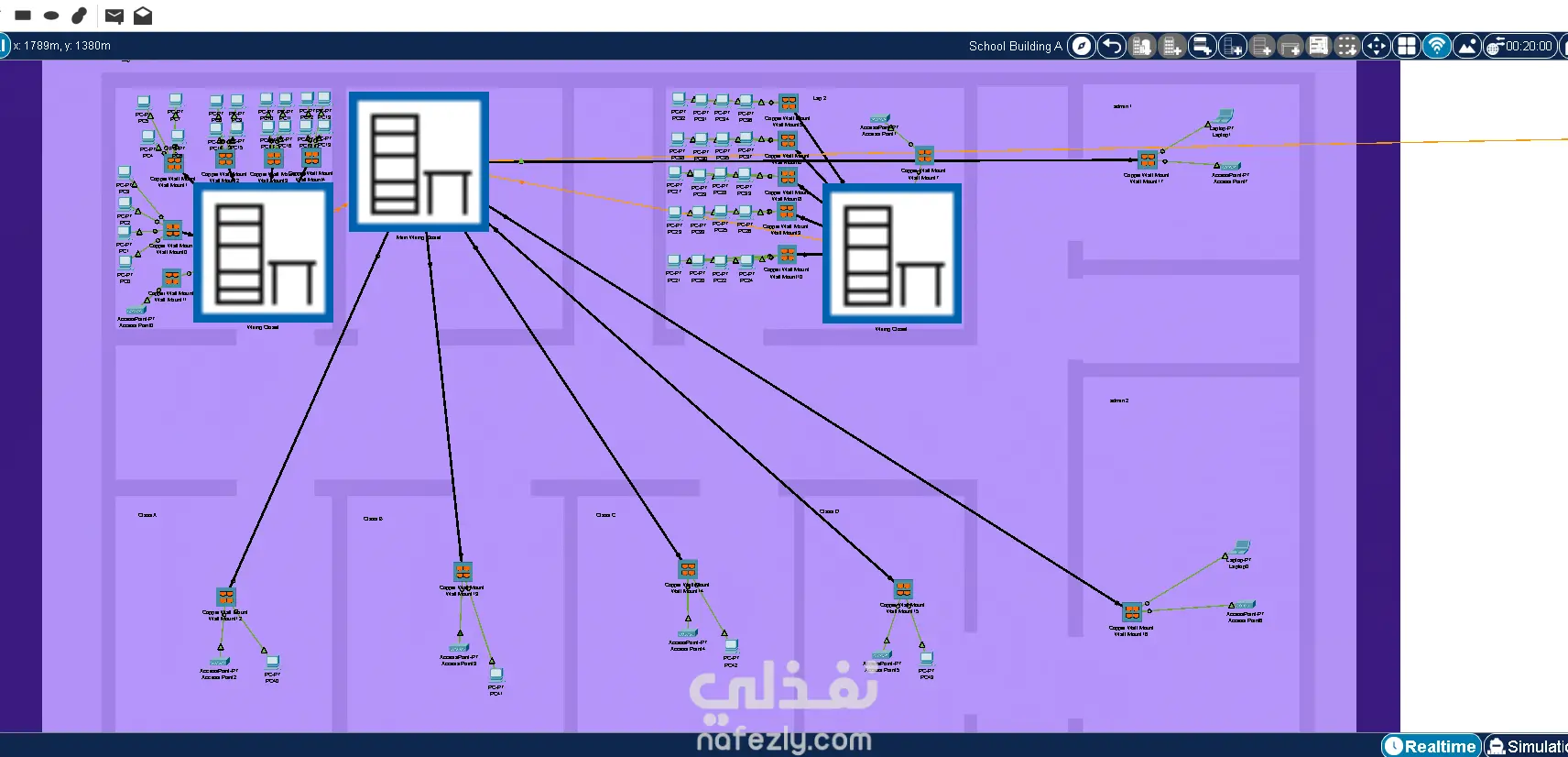Image resolution: width=1568 pixels, height=757 pixels.
Task: Open the Main Wiring Closet
Action: click(419, 162)
